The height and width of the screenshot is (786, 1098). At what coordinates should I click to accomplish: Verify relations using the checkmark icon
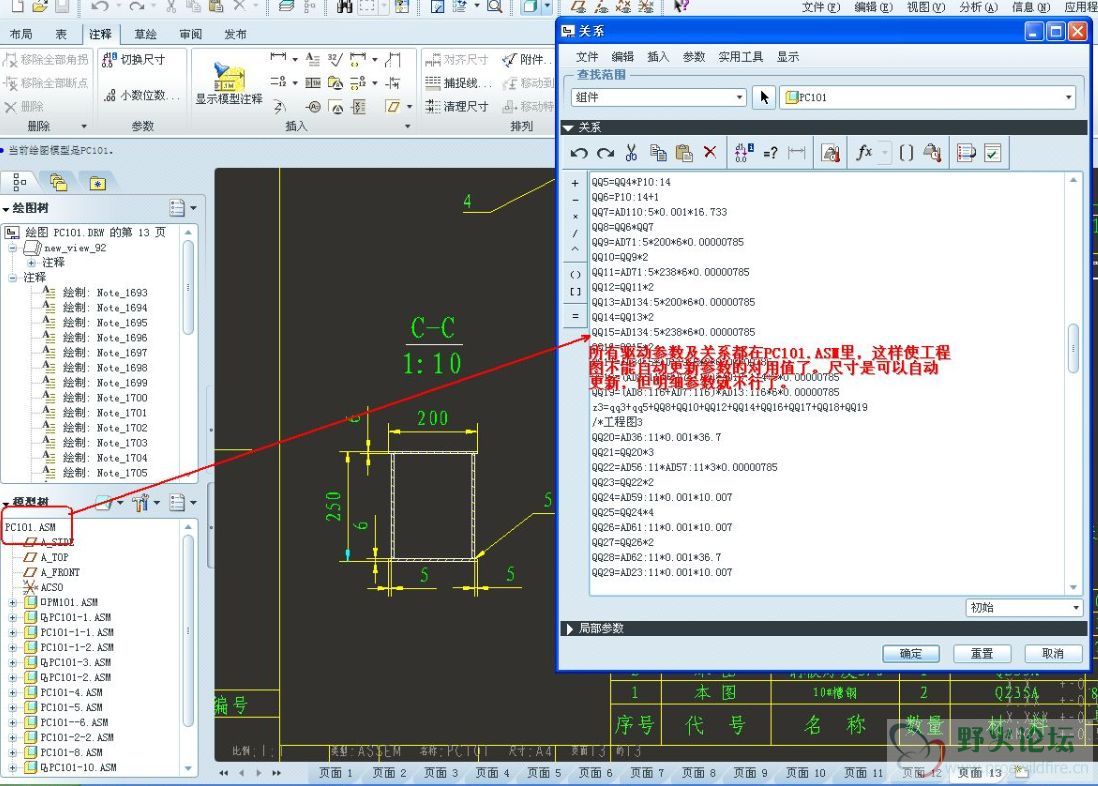[x=992, y=153]
